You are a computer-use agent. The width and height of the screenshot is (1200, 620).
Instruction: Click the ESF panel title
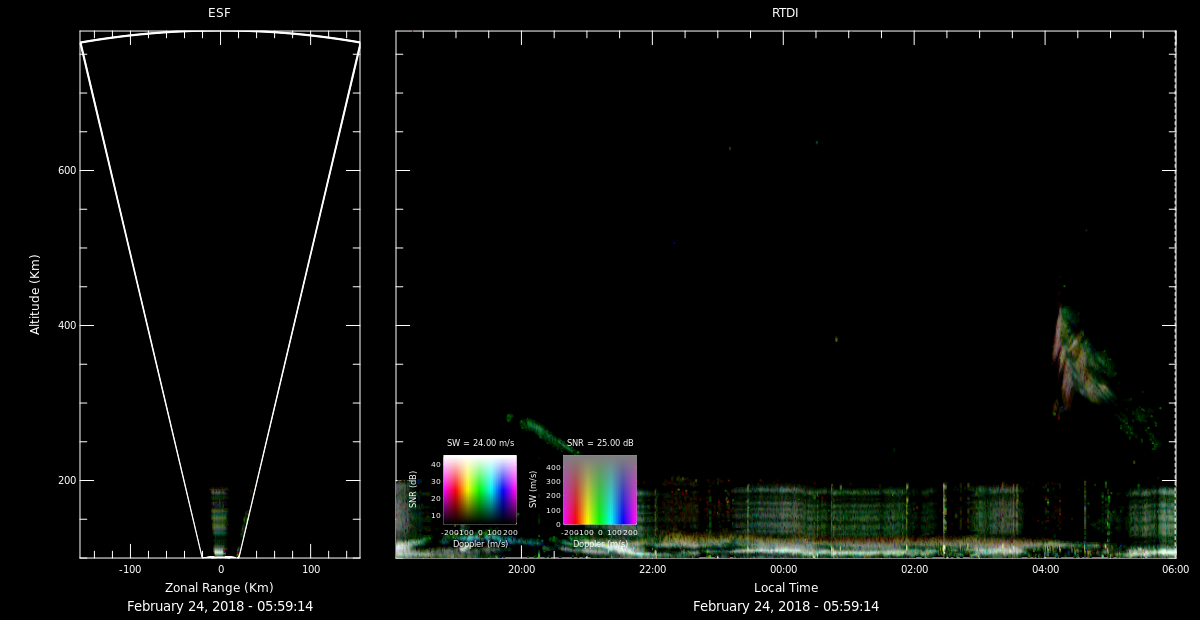click(219, 13)
